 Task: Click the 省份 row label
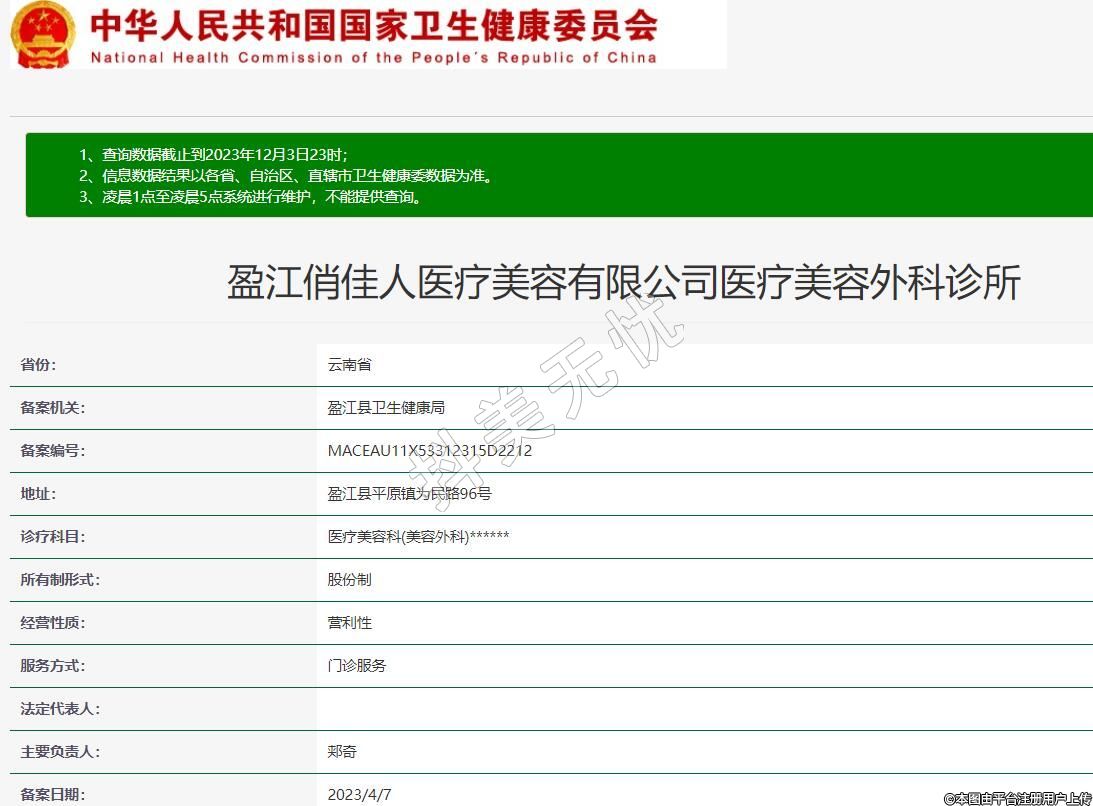[x=39, y=365]
